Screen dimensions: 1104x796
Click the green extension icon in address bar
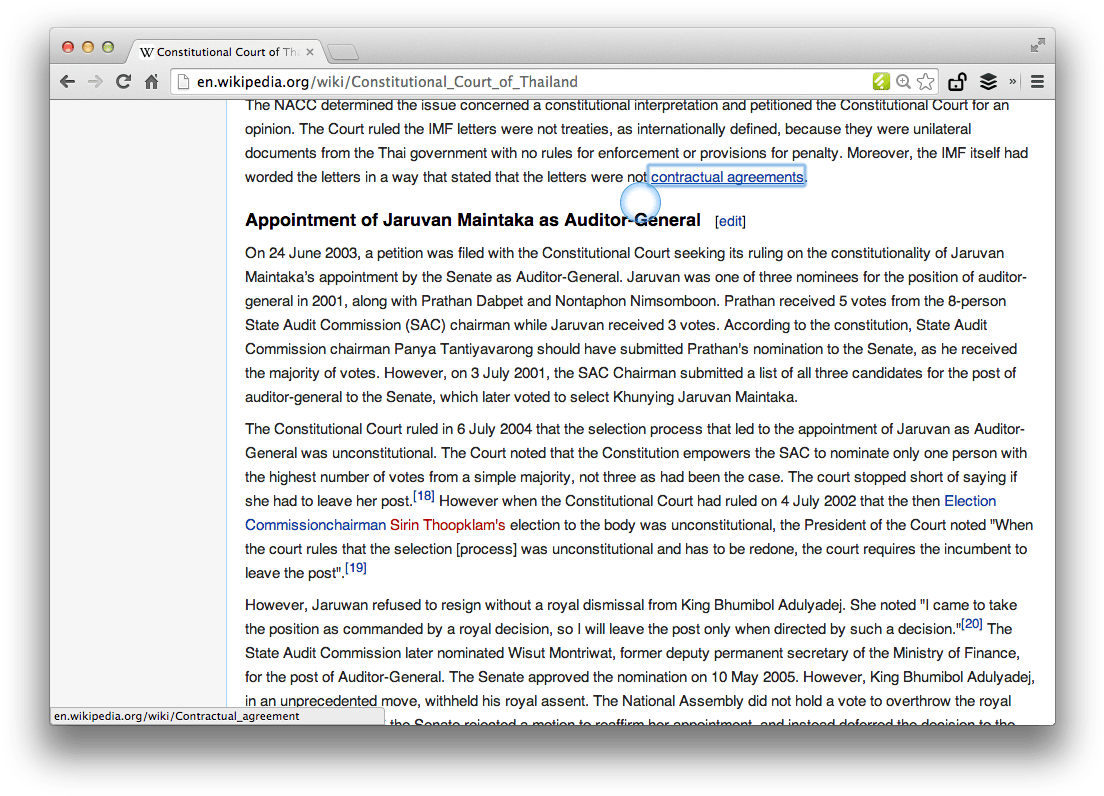881,82
